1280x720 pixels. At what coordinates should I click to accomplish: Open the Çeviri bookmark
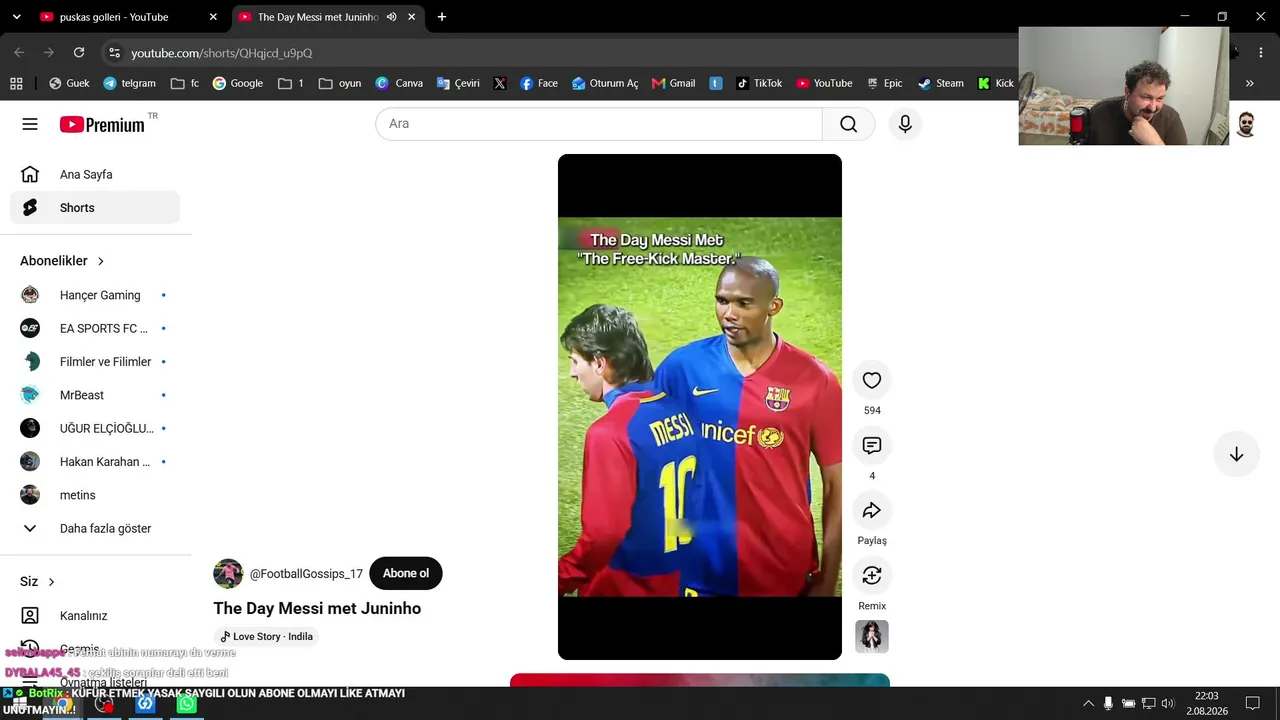point(458,83)
